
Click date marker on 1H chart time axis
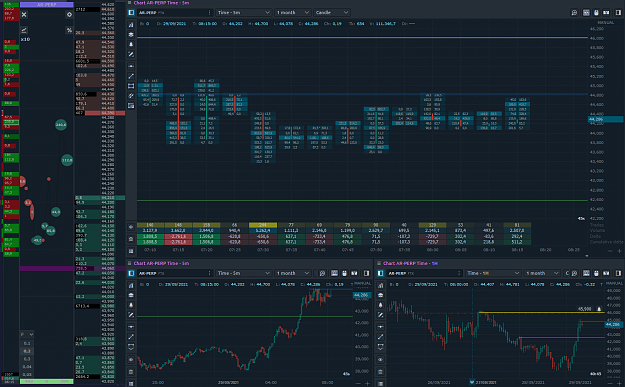point(472,382)
